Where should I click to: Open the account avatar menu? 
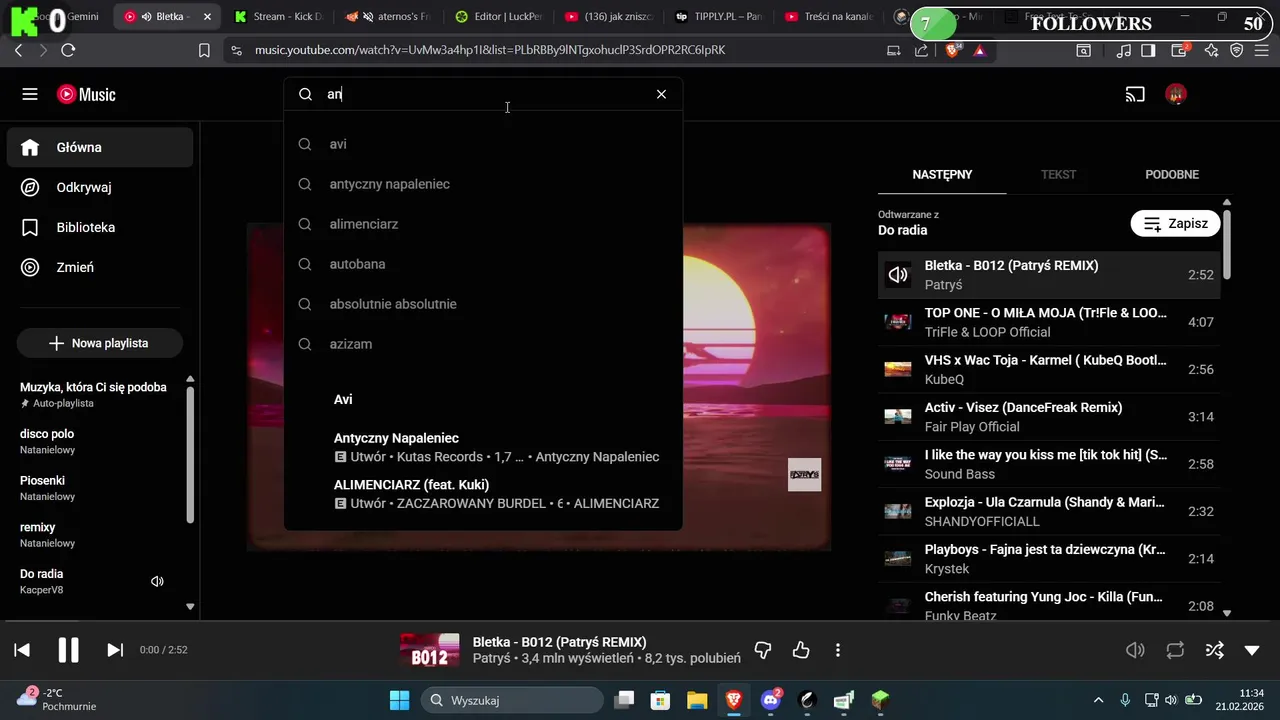1176,94
